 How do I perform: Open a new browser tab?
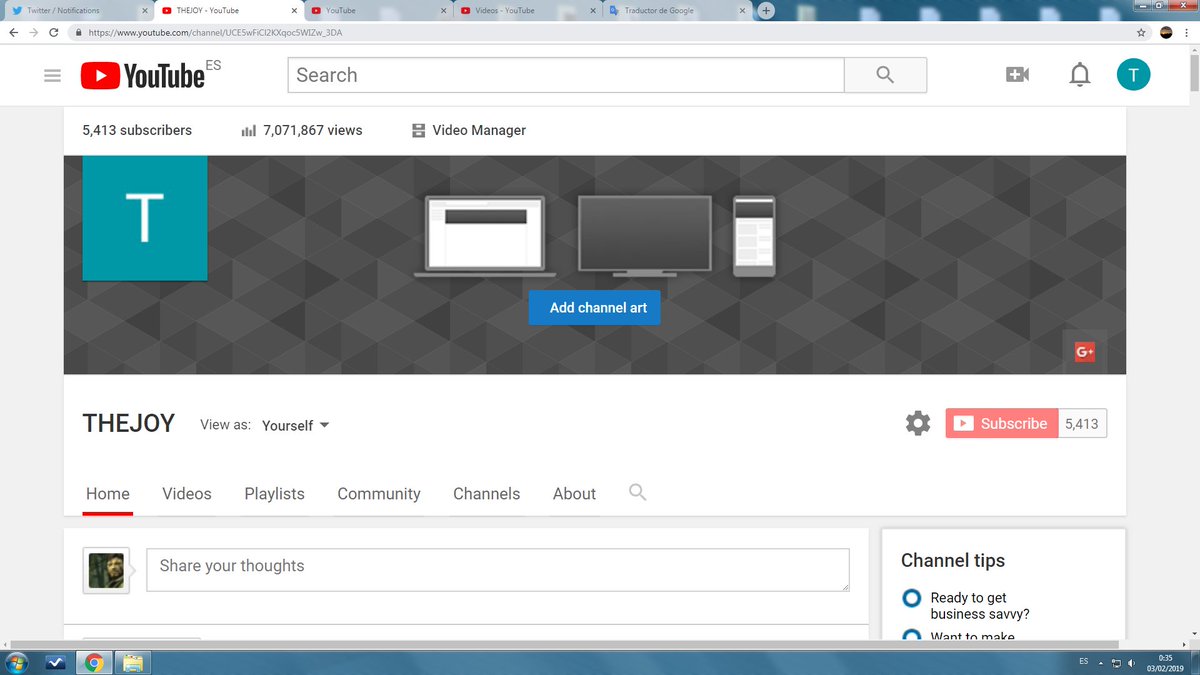pos(766,10)
